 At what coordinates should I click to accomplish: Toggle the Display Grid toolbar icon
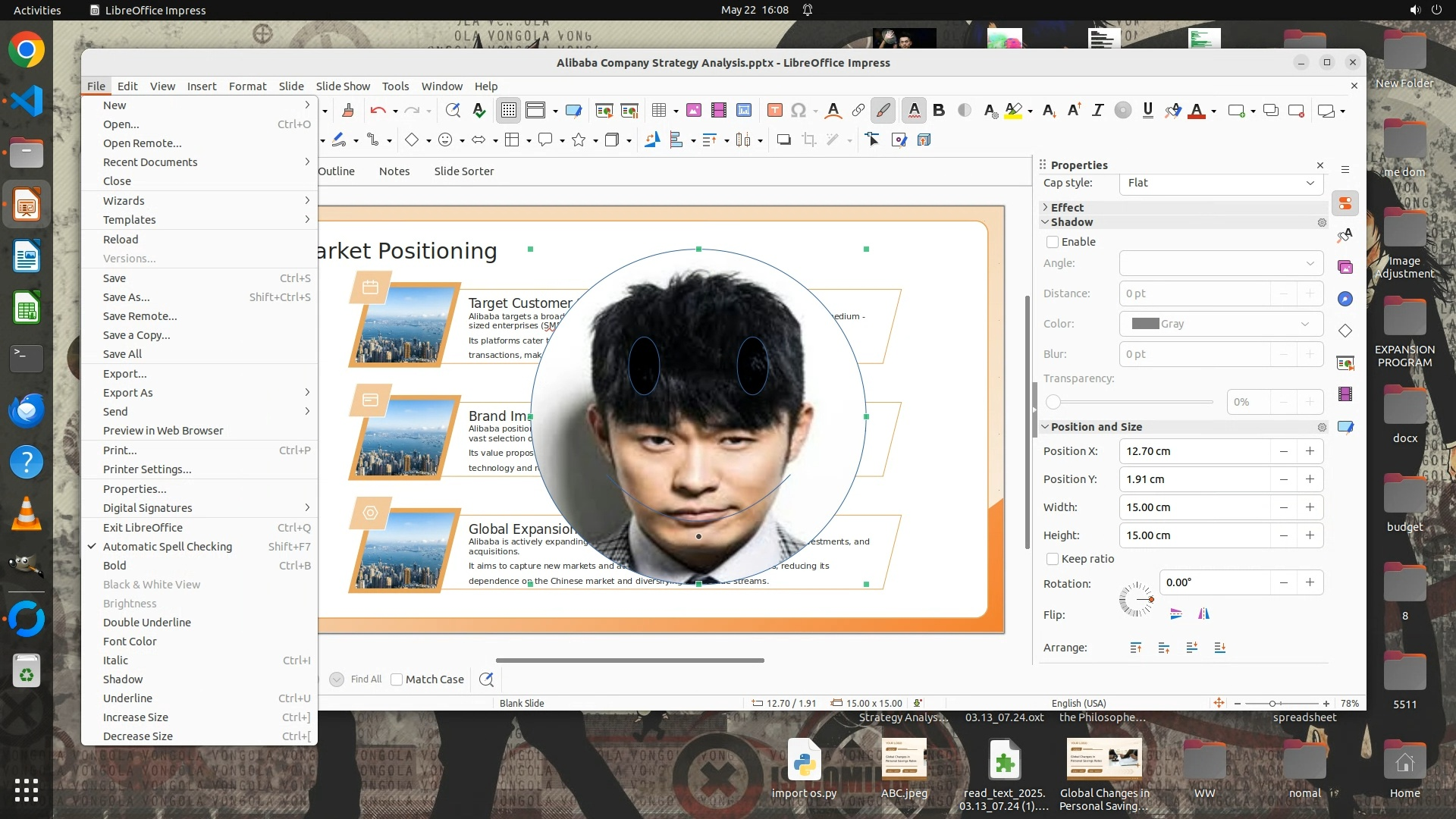tap(508, 111)
